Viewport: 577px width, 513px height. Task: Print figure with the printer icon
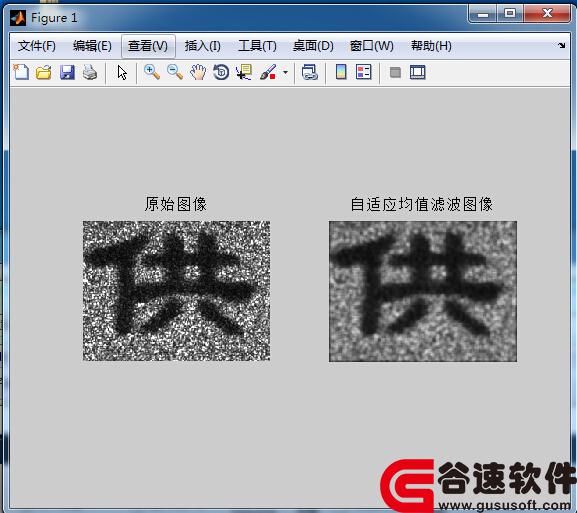[x=90, y=72]
